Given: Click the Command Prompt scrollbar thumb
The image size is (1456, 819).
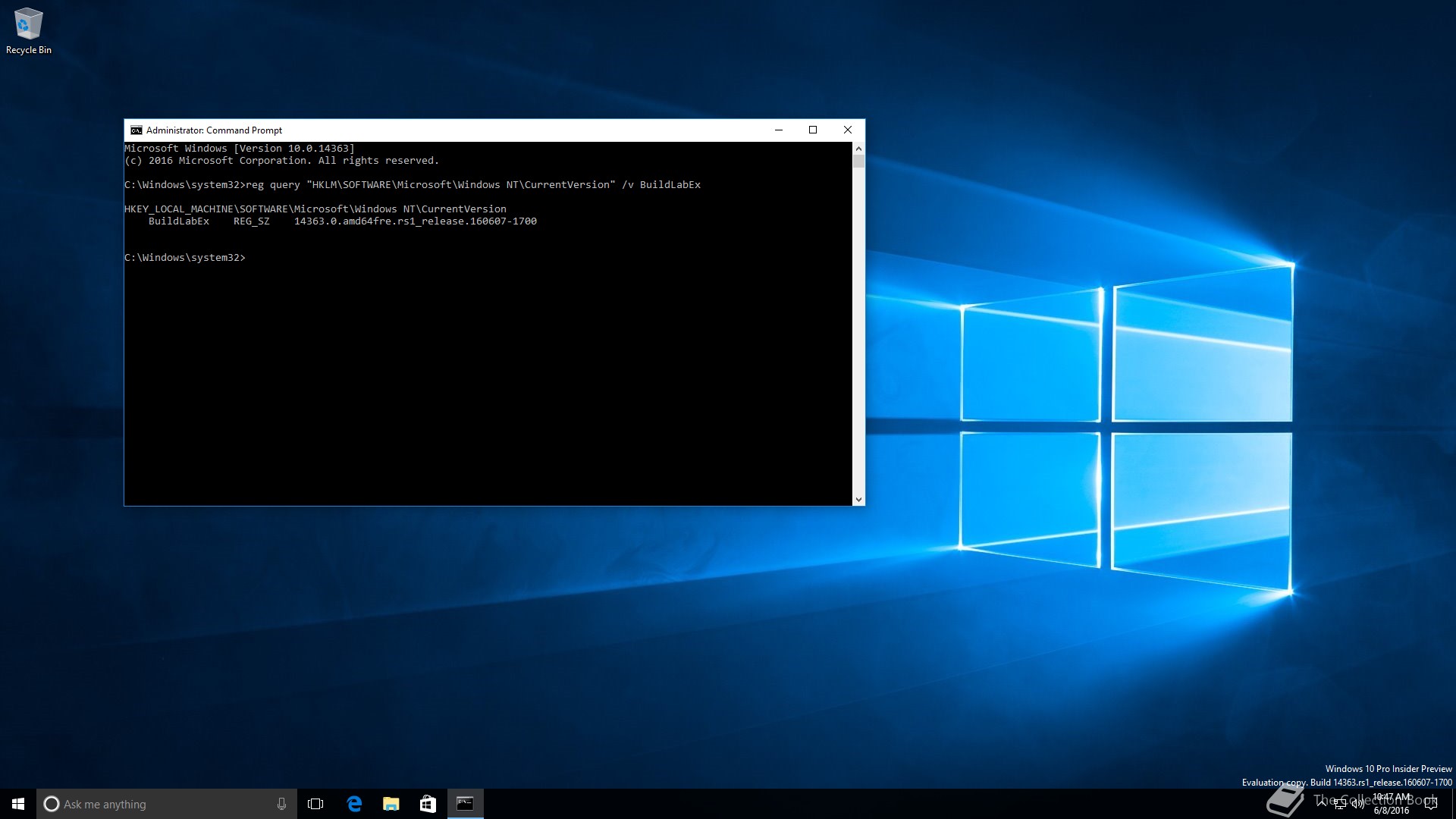Looking at the screenshot, I should [858, 162].
